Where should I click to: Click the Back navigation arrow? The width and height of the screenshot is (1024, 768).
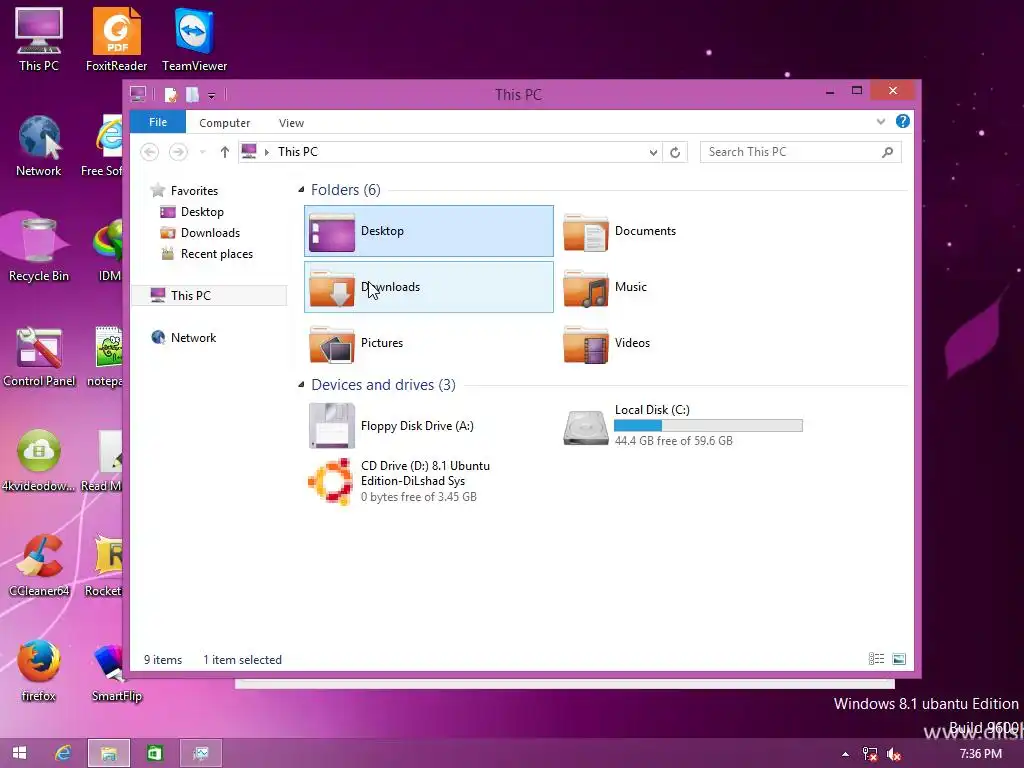(150, 152)
